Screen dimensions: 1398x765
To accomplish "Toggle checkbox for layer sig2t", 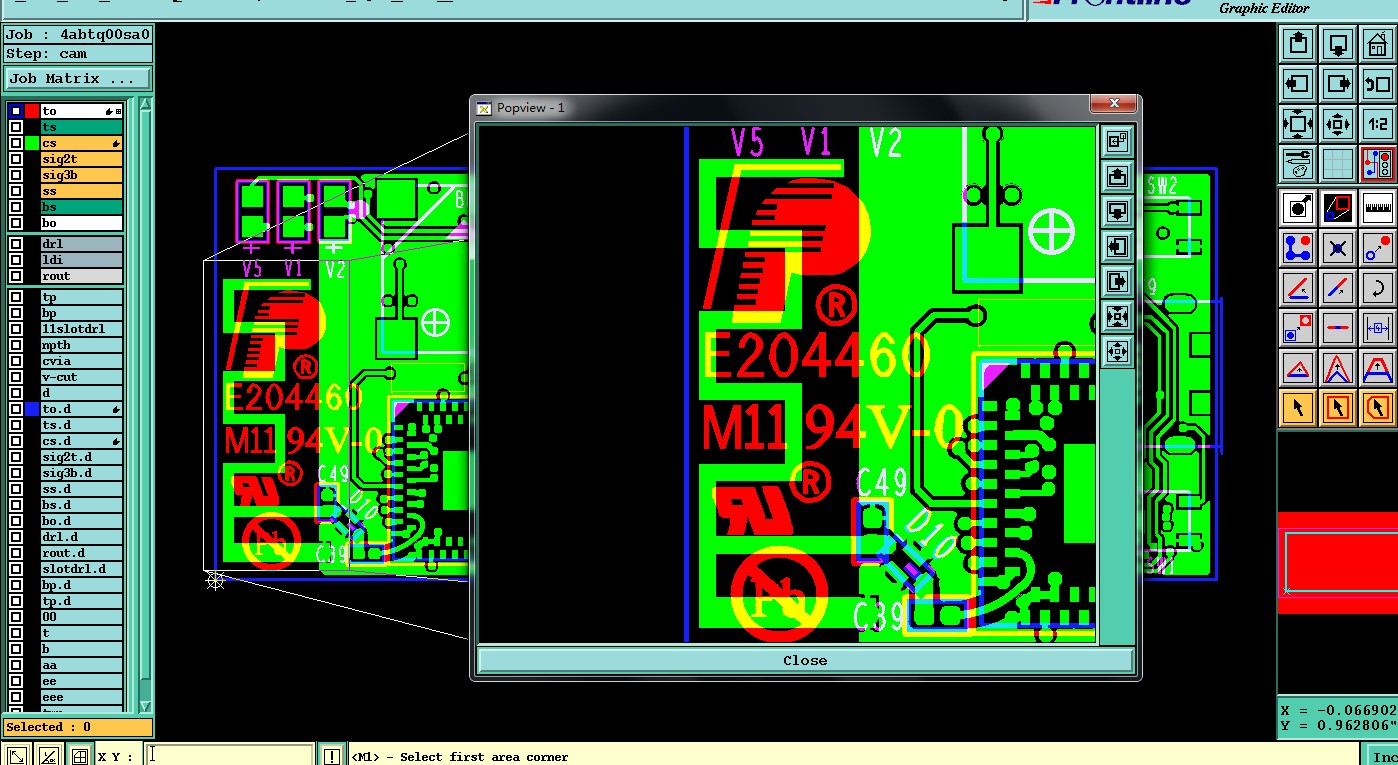I will click(15, 159).
